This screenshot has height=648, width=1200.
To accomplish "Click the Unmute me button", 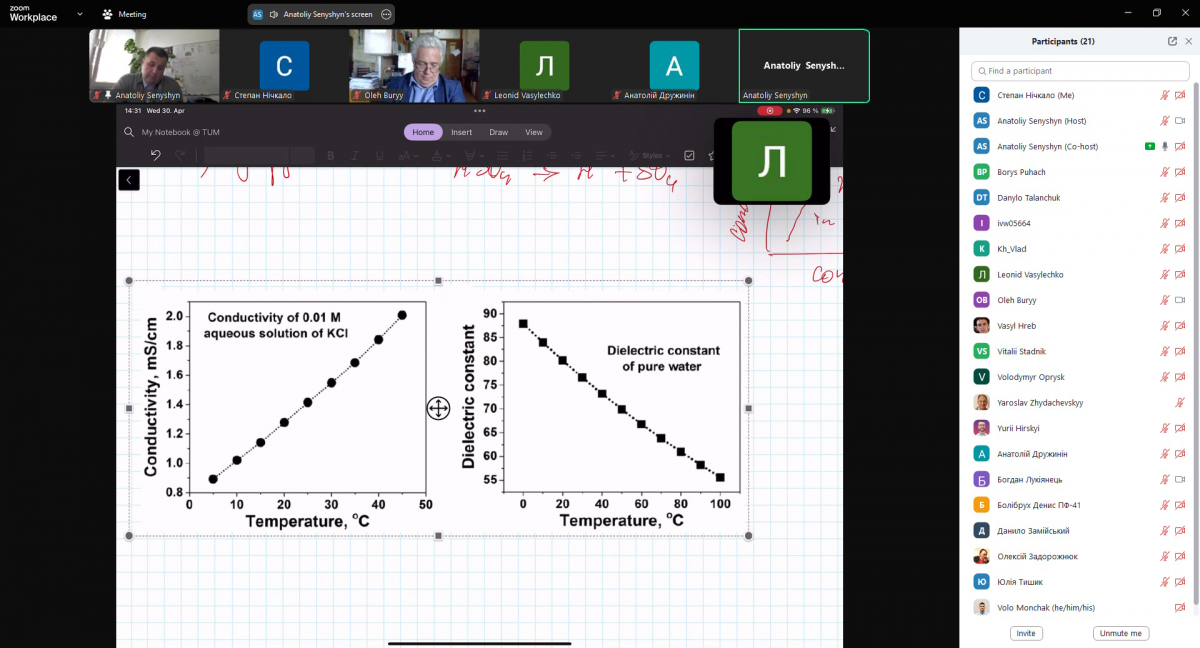I will pos(1120,633).
